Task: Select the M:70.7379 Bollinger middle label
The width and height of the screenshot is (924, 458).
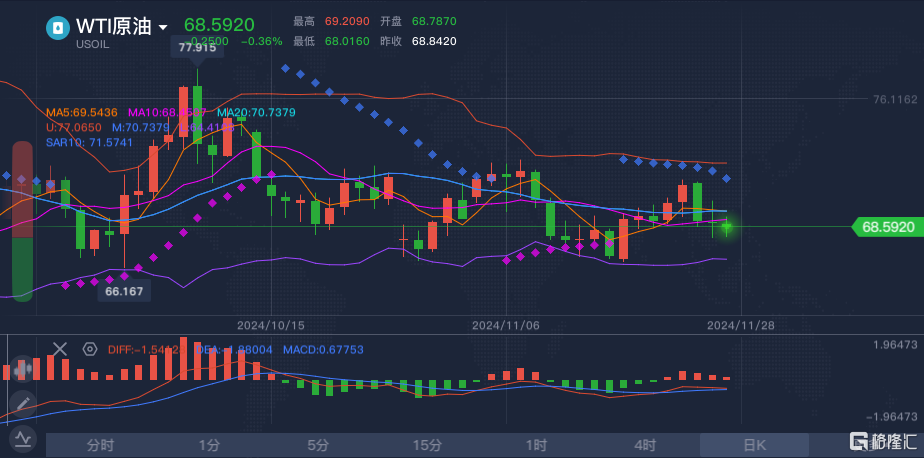Action: coord(142,127)
